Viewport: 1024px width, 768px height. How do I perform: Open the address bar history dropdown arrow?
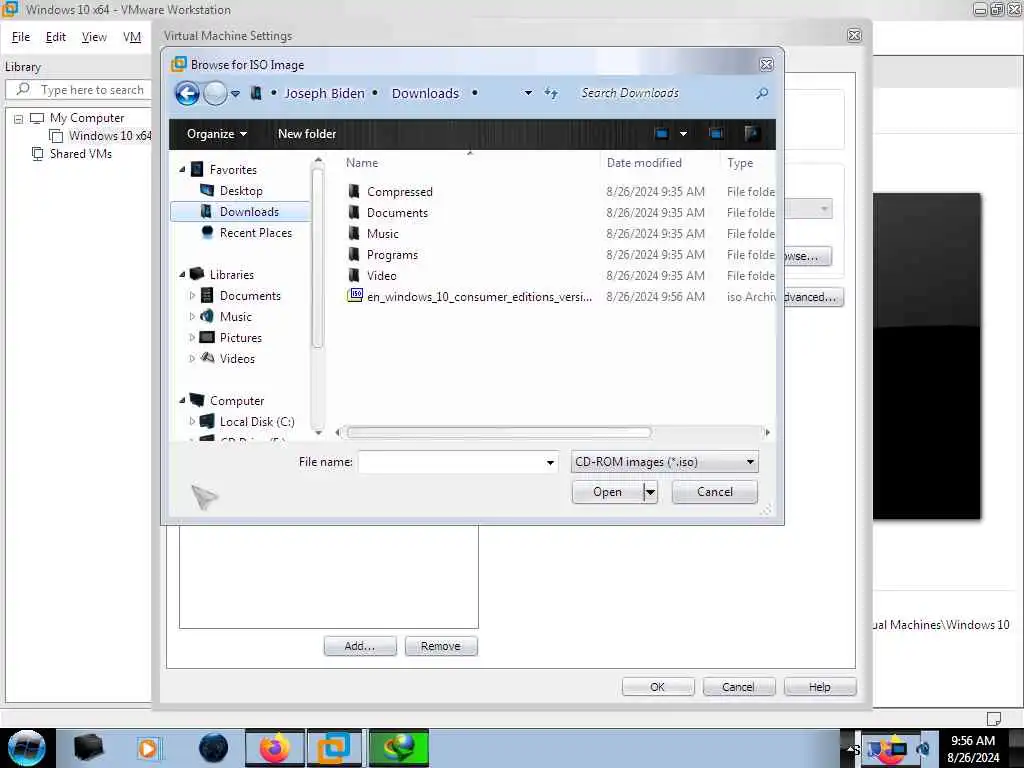point(528,93)
